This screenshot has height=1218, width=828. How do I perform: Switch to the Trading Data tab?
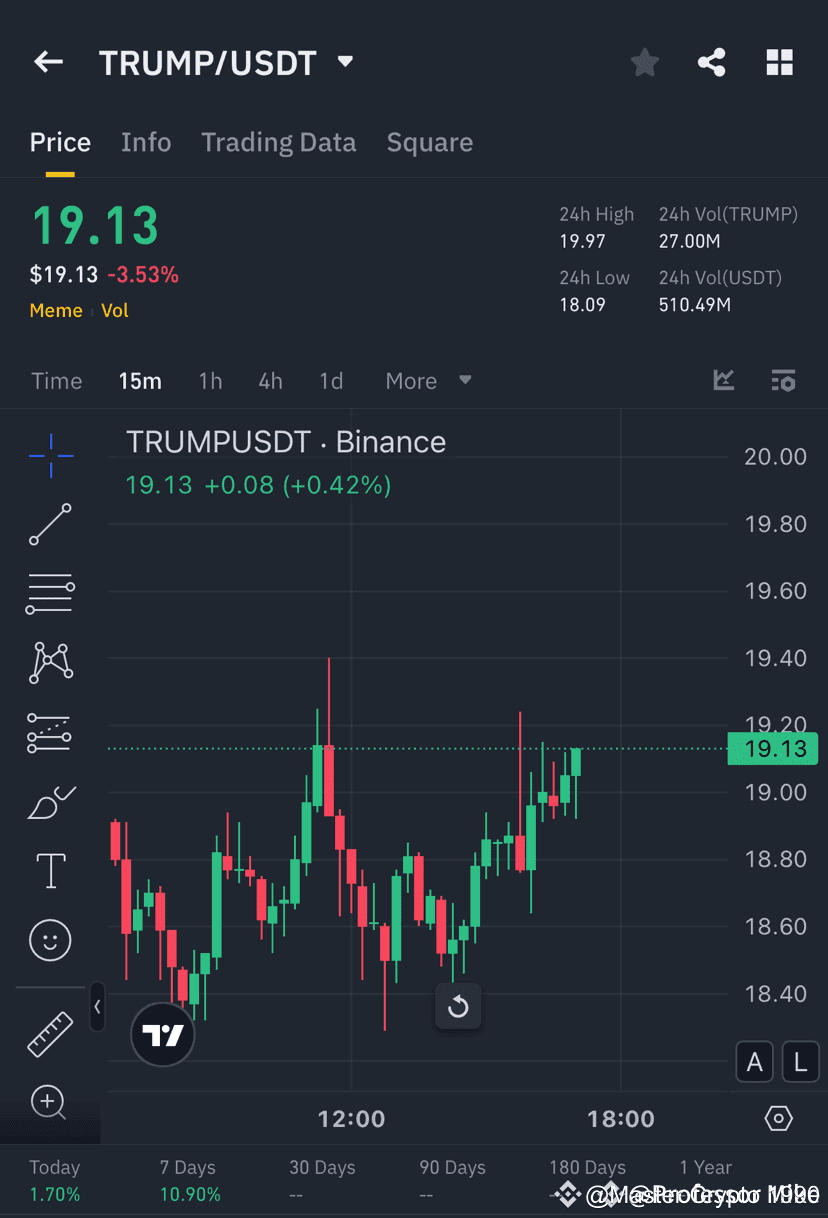278,142
